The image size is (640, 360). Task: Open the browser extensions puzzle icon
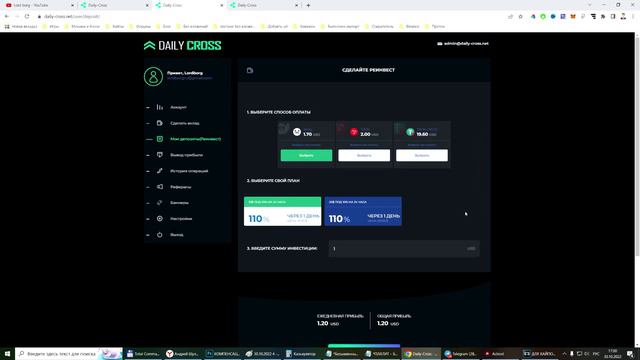point(603,16)
